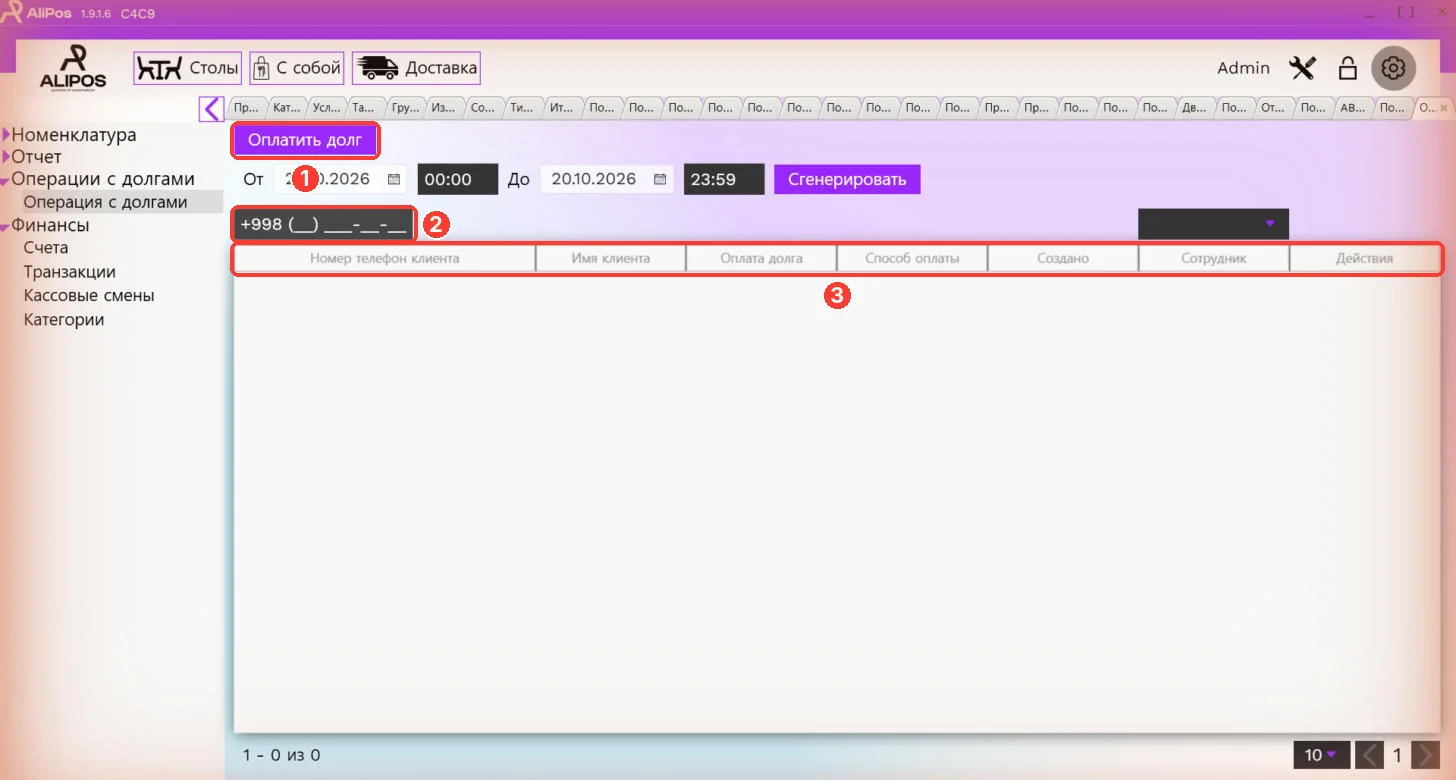This screenshot has width=1456, height=780.
Task: Click the Номер телефон клиента column header
Action: coord(385,258)
